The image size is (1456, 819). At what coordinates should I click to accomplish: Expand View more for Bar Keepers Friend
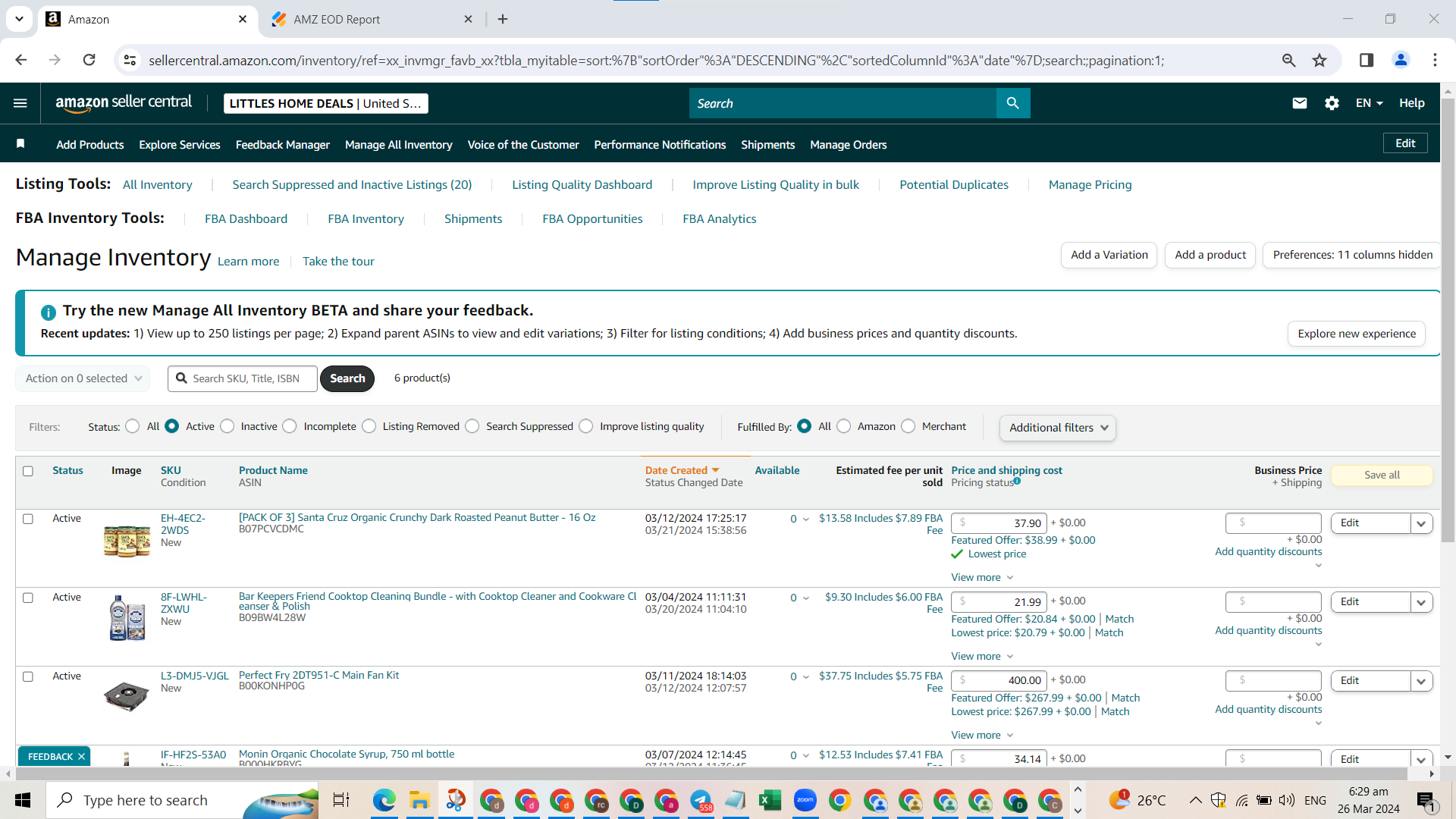pos(982,656)
